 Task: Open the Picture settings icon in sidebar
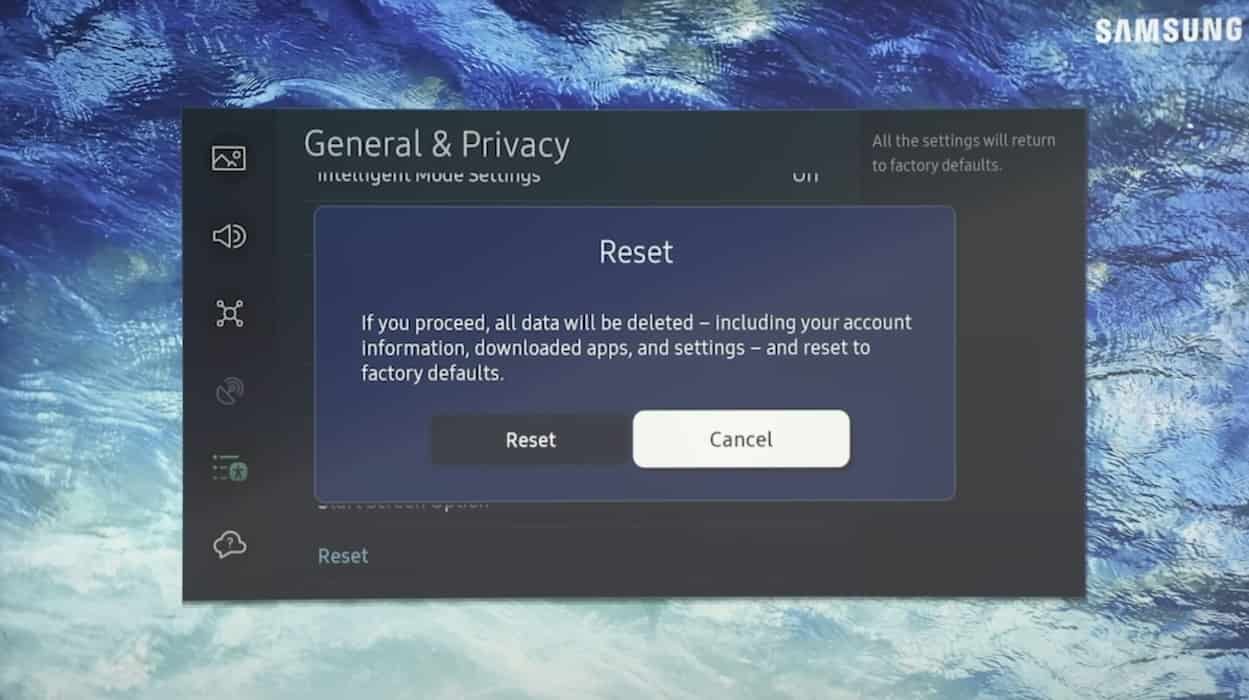point(229,158)
